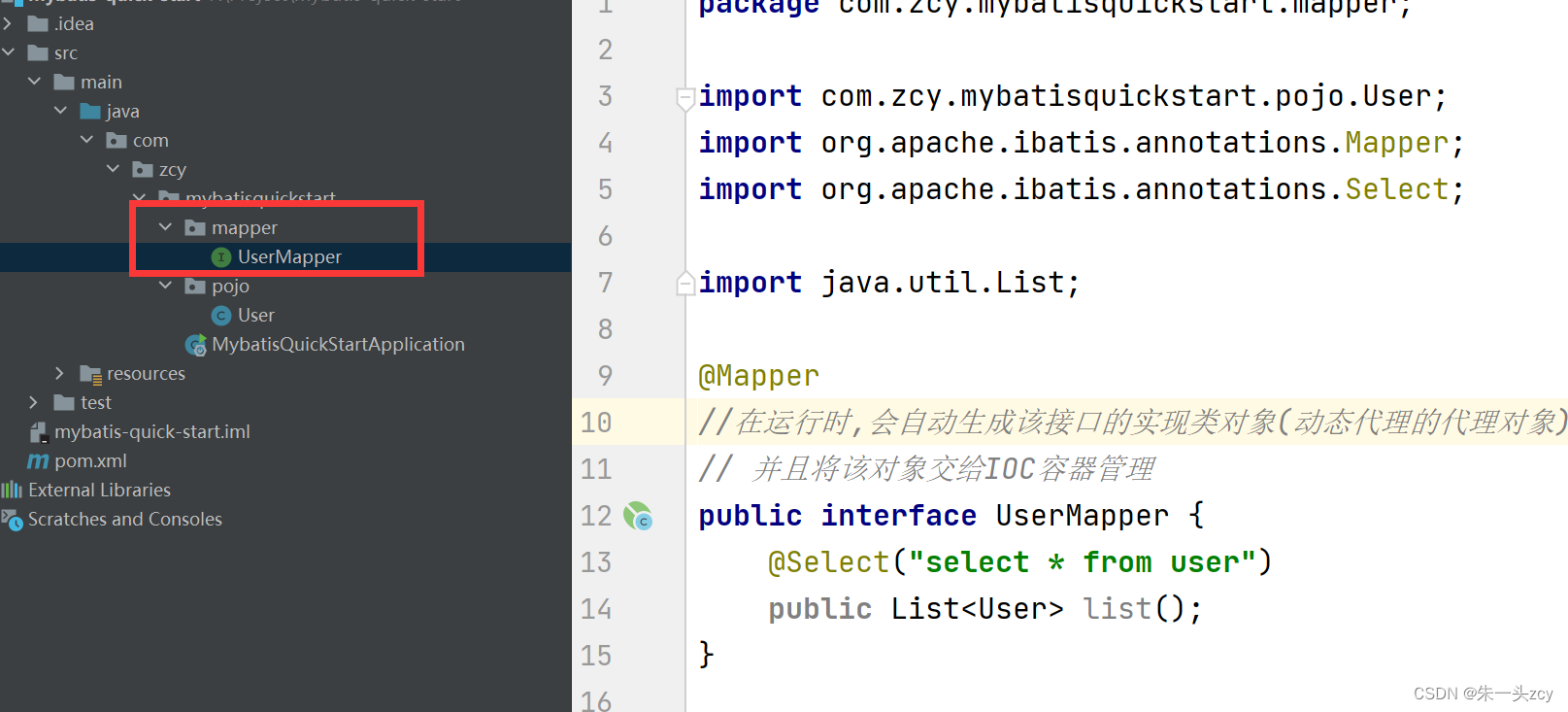Collapse the java folder arrow
The height and width of the screenshot is (712, 1568).
pyautogui.click(x=60, y=111)
